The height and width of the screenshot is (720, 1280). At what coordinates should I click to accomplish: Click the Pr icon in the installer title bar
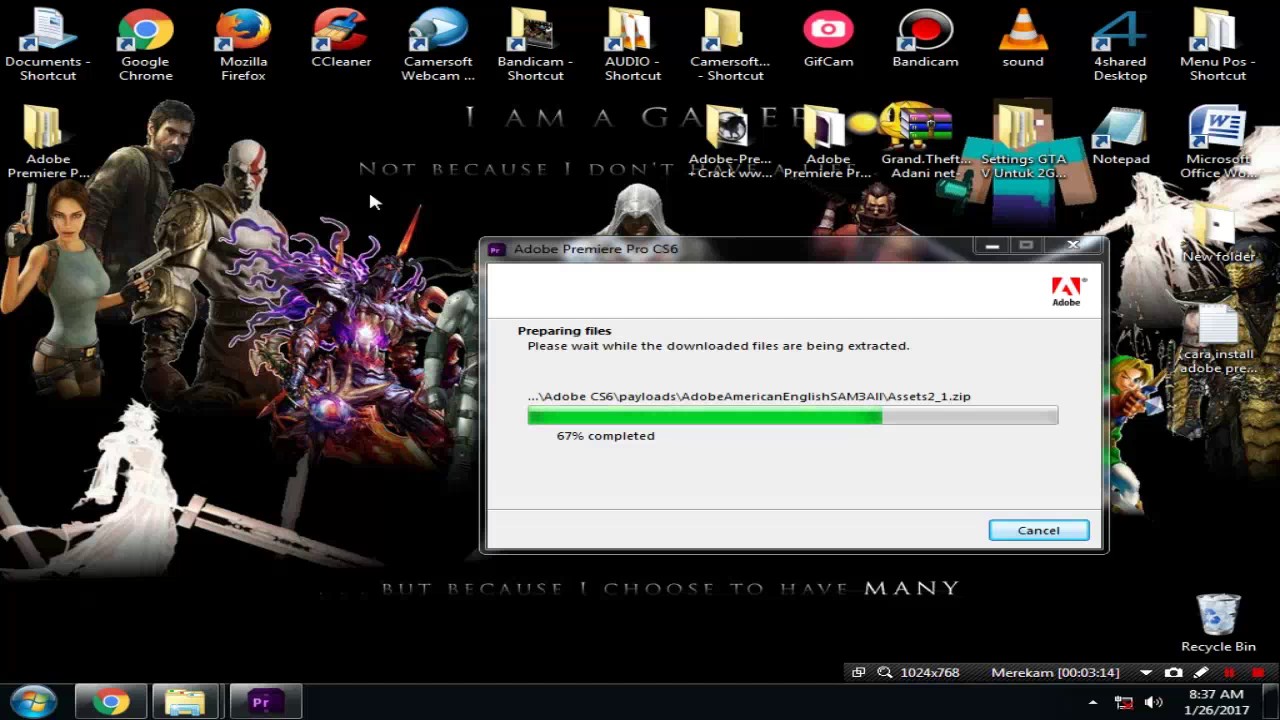(496, 249)
